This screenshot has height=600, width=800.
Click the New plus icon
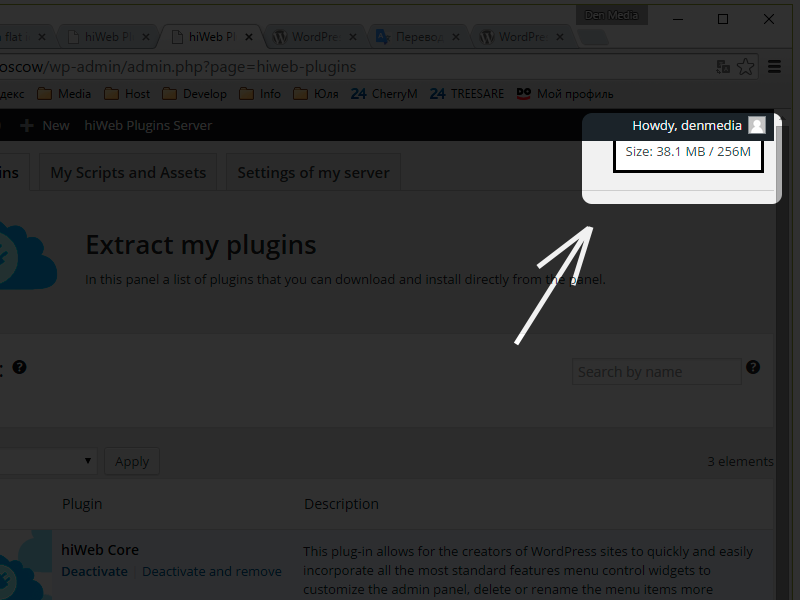[x=27, y=126]
